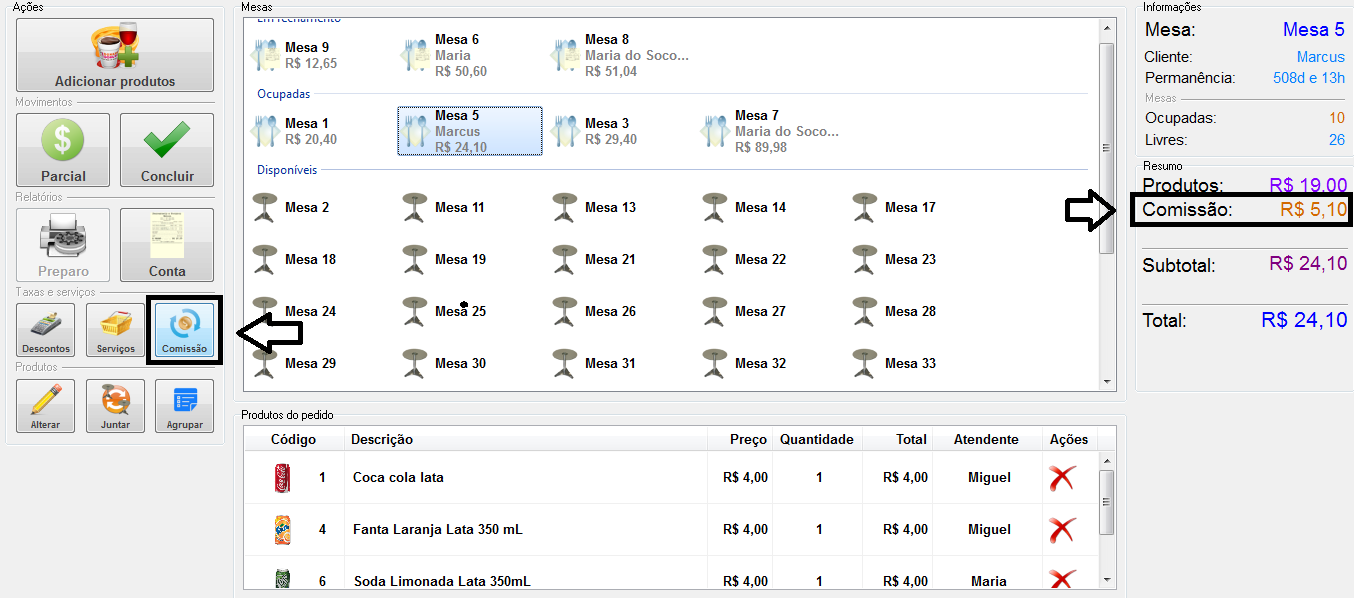
Task: Open the Parcial payment button
Action: (63, 149)
